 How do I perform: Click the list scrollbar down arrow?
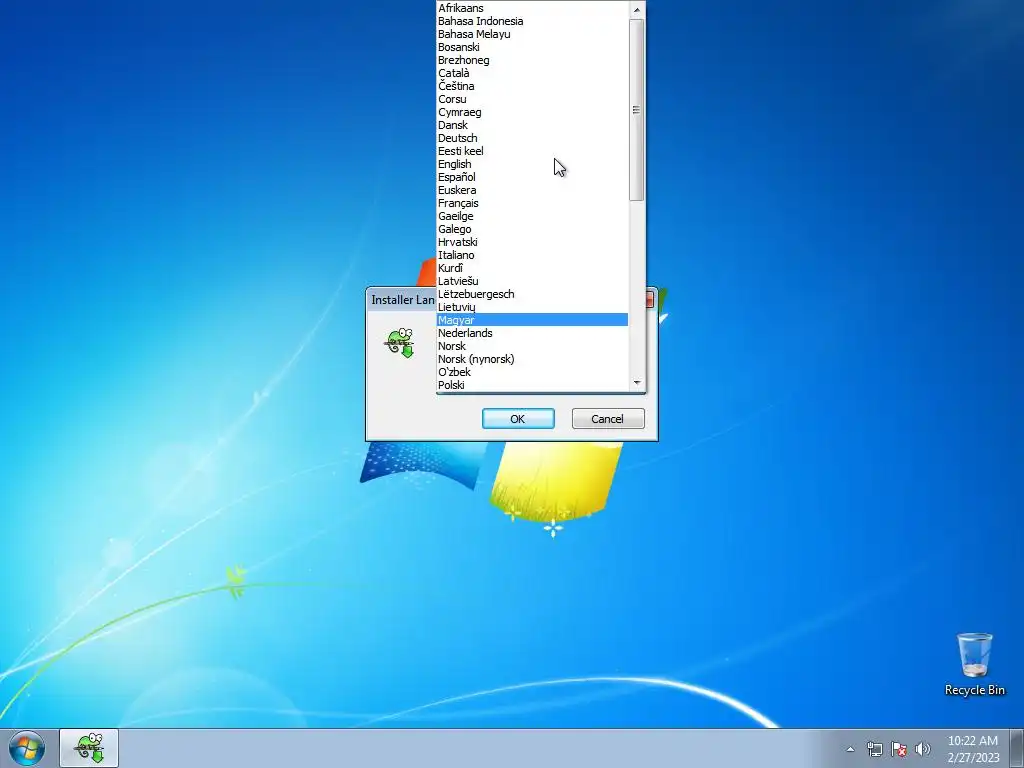(x=637, y=383)
